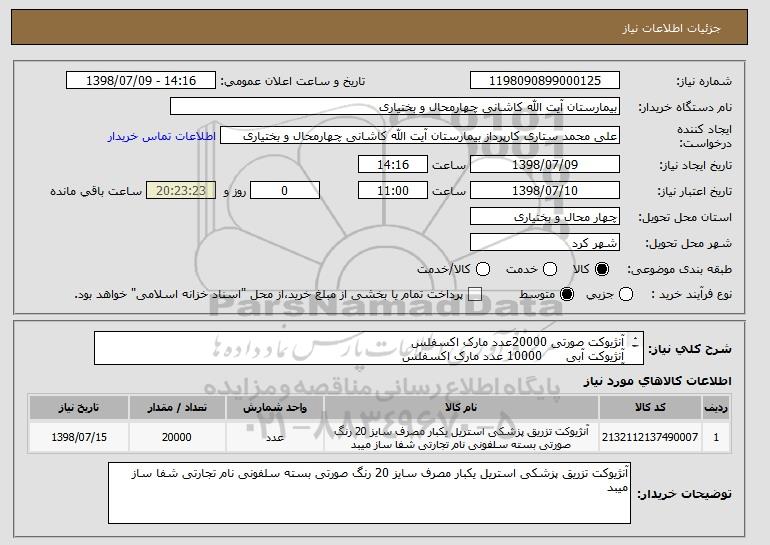Click the row number 1 cell
770x545 pixels.
coord(716,437)
